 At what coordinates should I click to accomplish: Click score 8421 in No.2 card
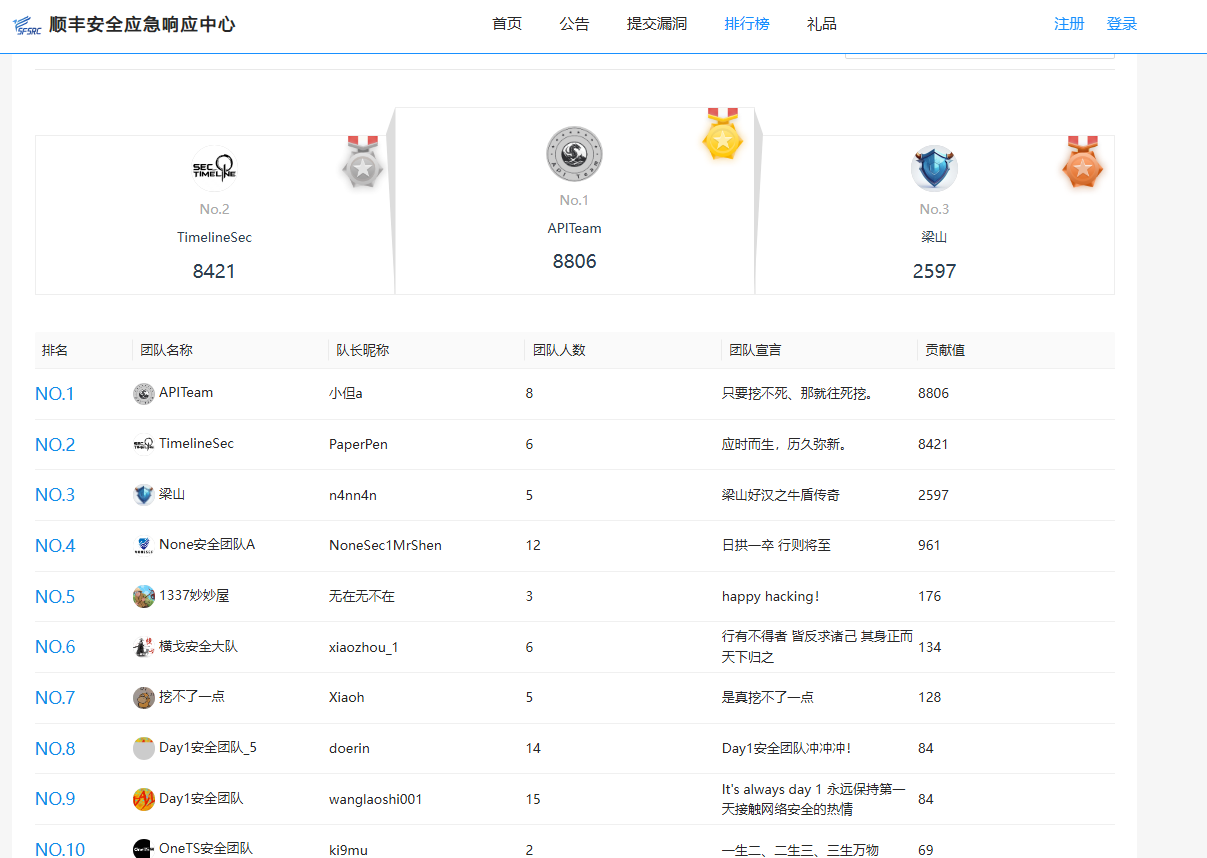[x=214, y=272]
